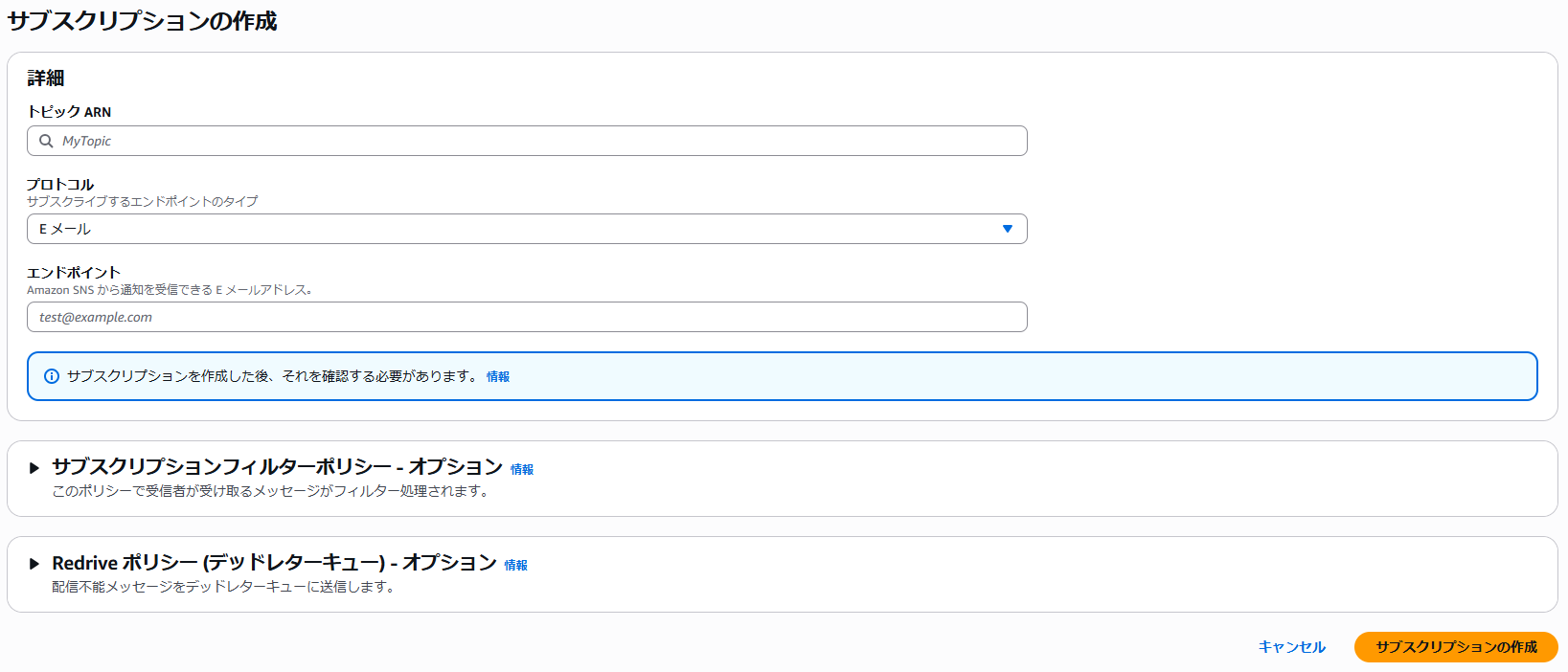Expand the subscription filter policy section triangle
Viewport: 1568px width, 672px height.
34,468
